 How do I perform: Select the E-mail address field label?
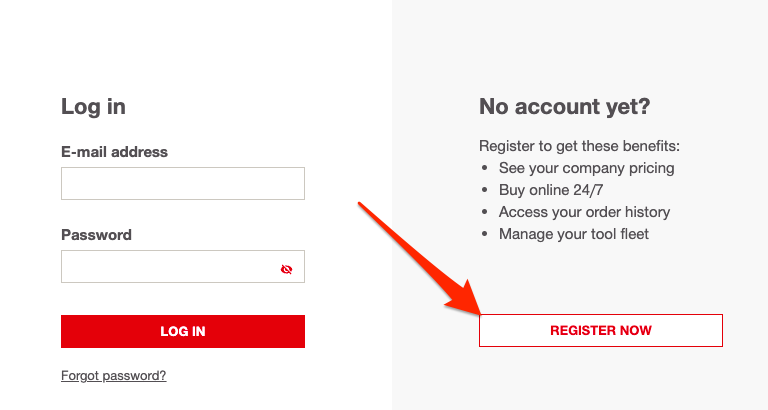point(114,152)
